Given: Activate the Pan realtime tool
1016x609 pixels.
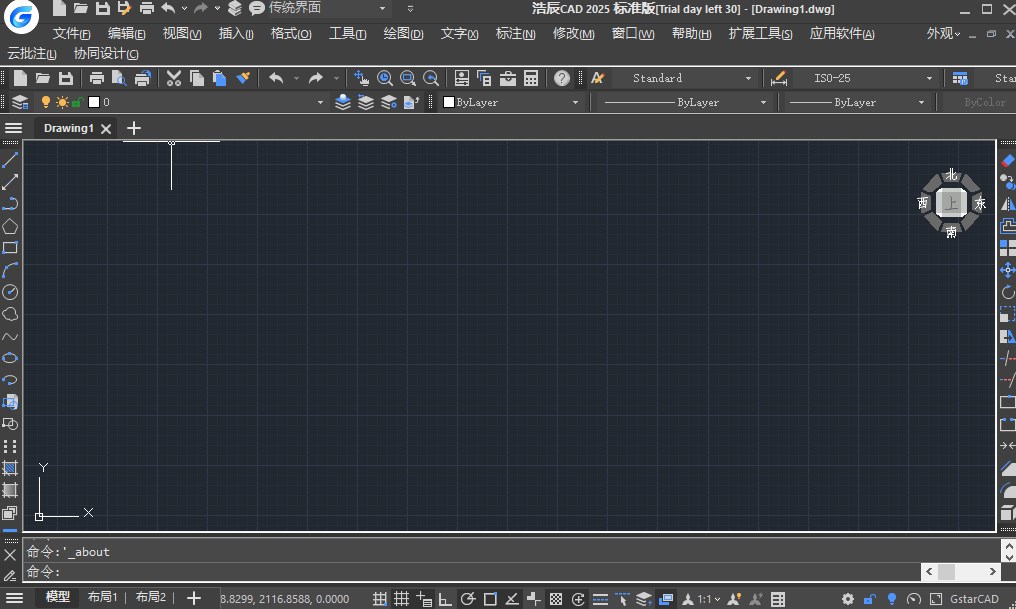Looking at the screenshot, I should (361, 78).
